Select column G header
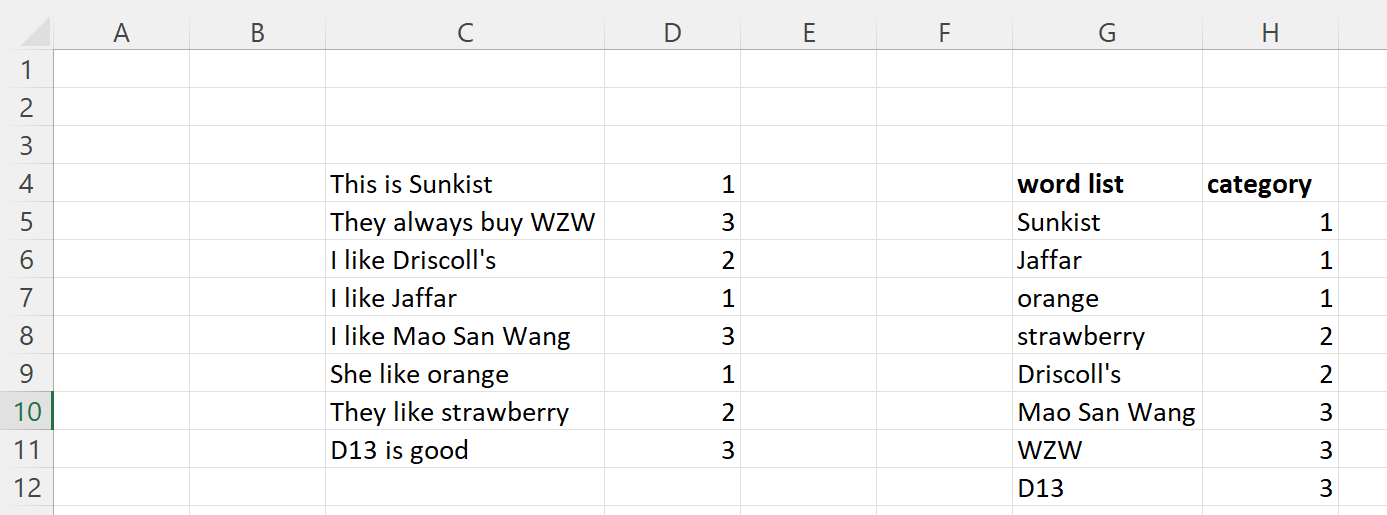This screenshot has height=515, width=1387. coord(1107,33)
